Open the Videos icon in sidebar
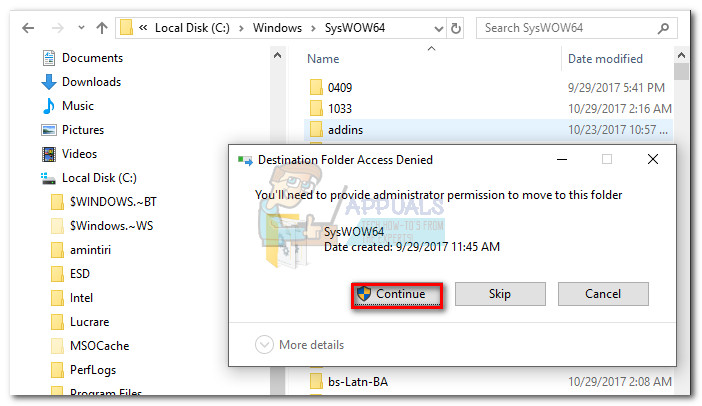 click(x=49, y=154)
